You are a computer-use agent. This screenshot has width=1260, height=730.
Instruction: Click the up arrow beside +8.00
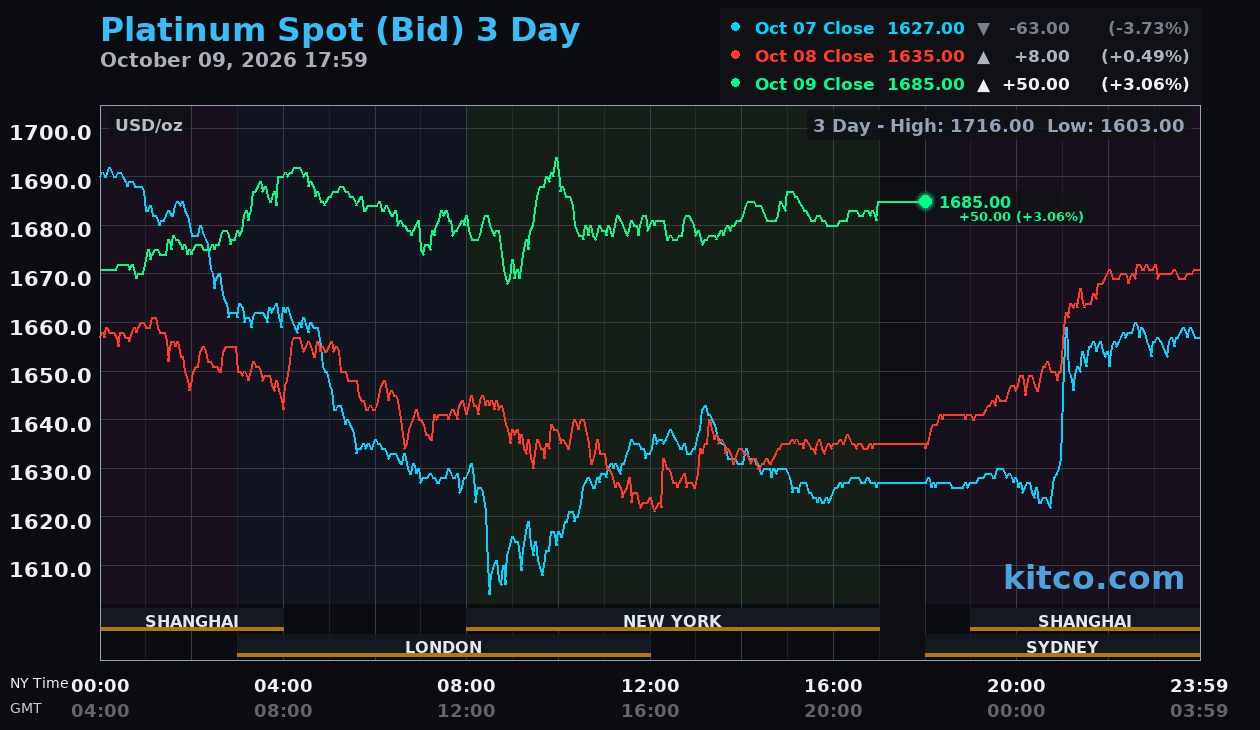983,57
